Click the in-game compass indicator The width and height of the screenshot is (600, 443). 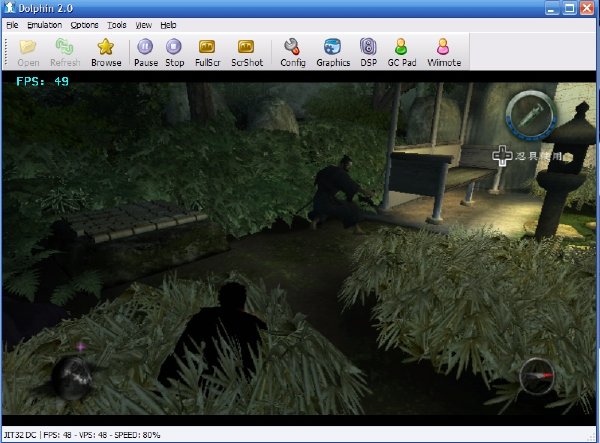(536, 376)
